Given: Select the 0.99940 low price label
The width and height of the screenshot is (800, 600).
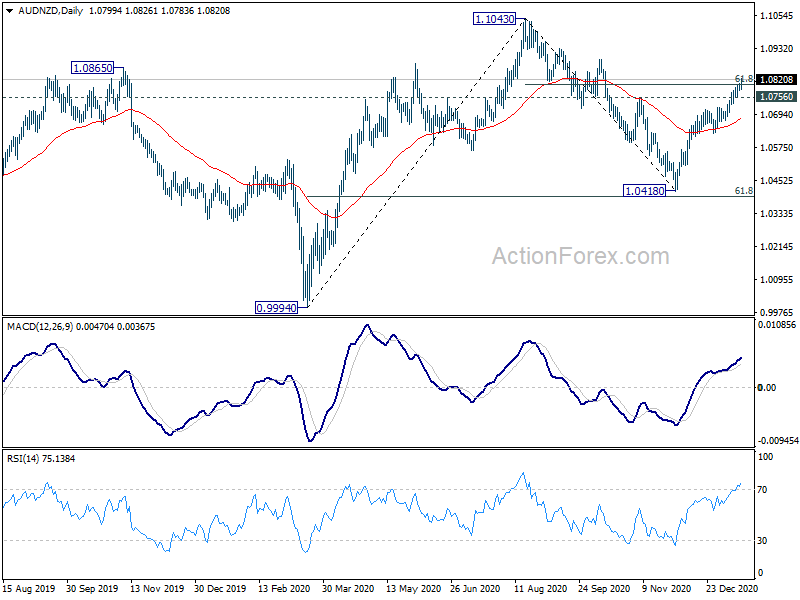Looking at the screenshot, I should click(276, 308).
